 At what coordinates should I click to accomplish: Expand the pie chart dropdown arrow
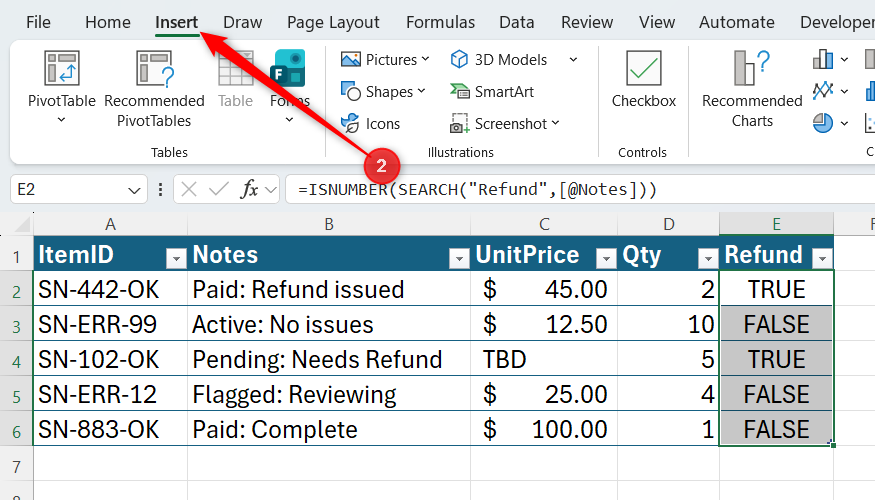(844, 123)
